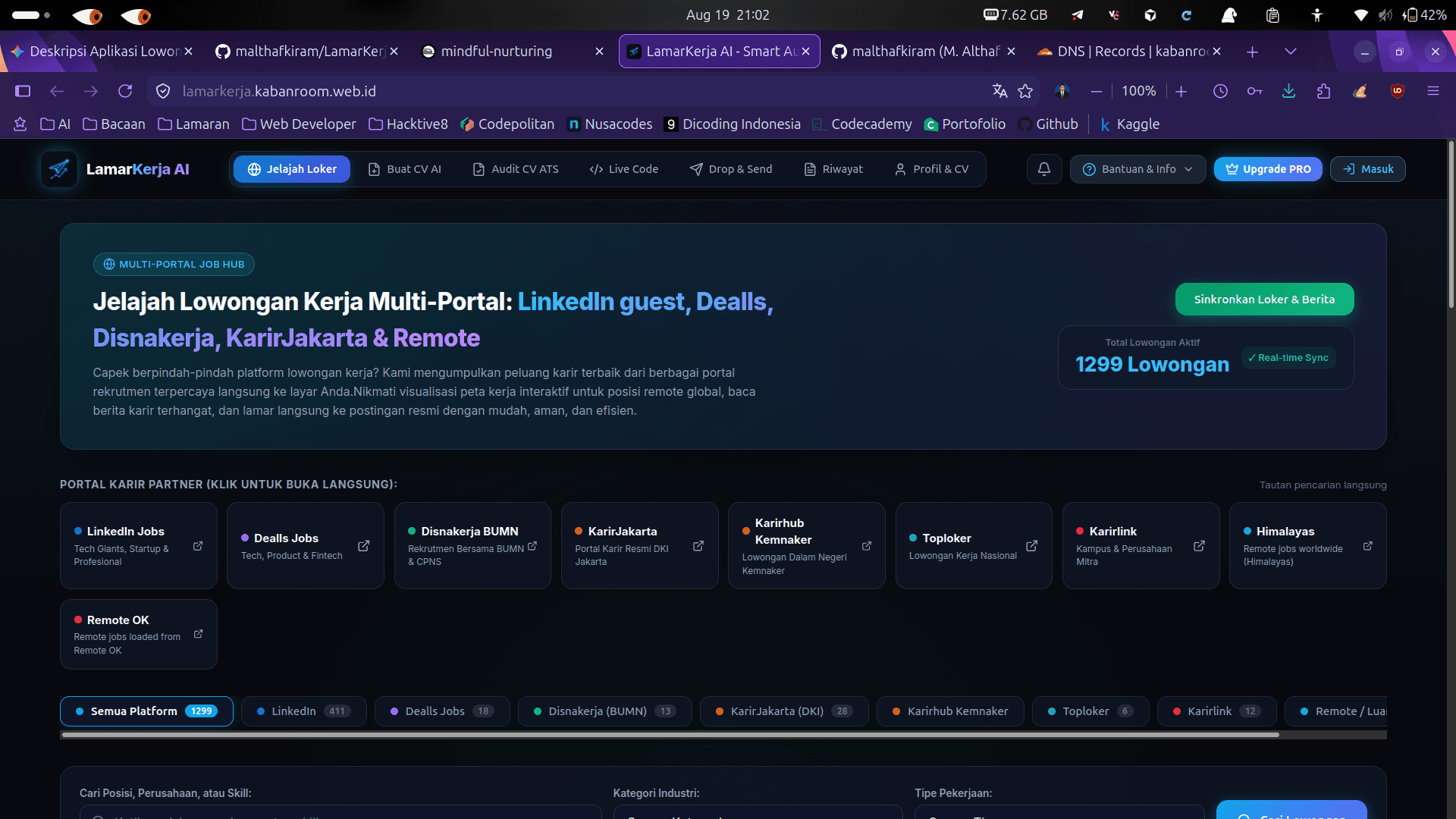Screen dimensions: 1456x819
Task: Click the platform filter horizontal scrollbar
Action: pyautogui.click(x=670, y=735)
